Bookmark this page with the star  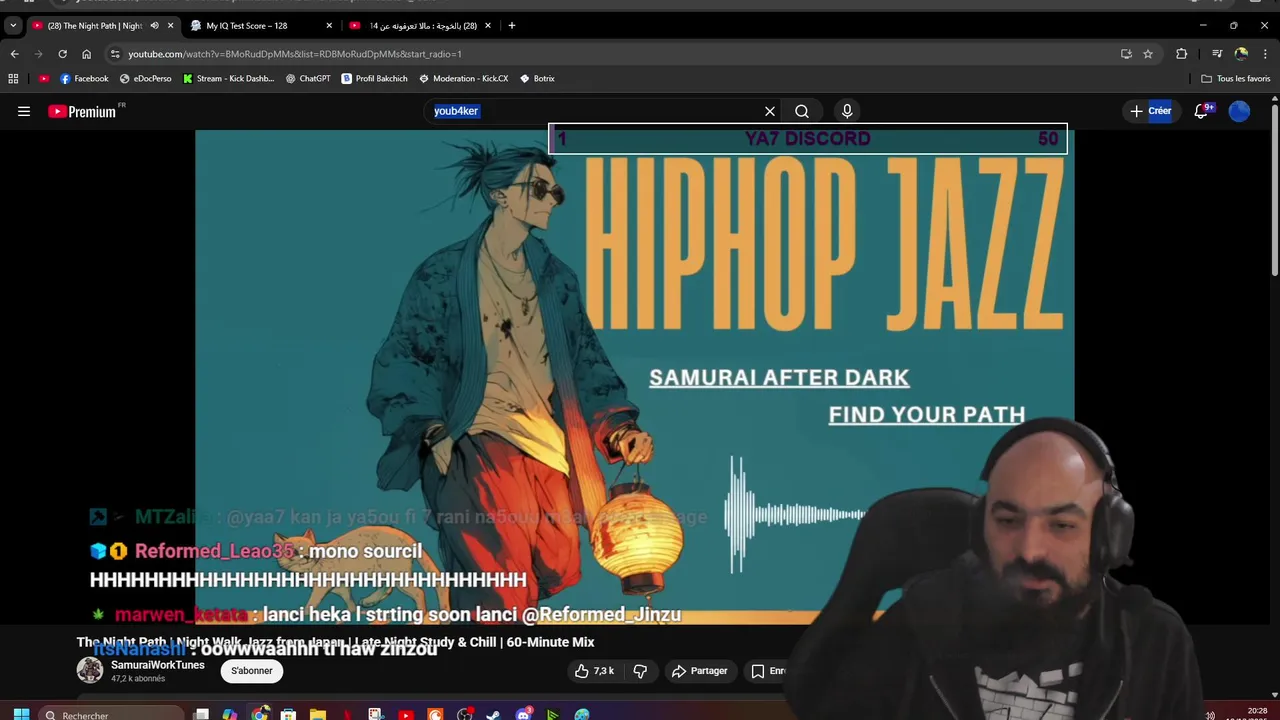pyautogui.click(x=1148, y=54)
